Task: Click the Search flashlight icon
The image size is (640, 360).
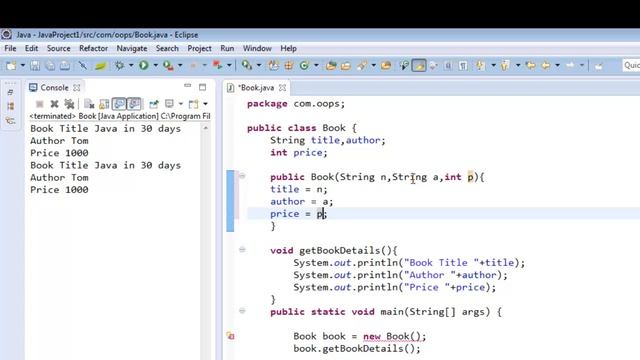Action: 362,65
